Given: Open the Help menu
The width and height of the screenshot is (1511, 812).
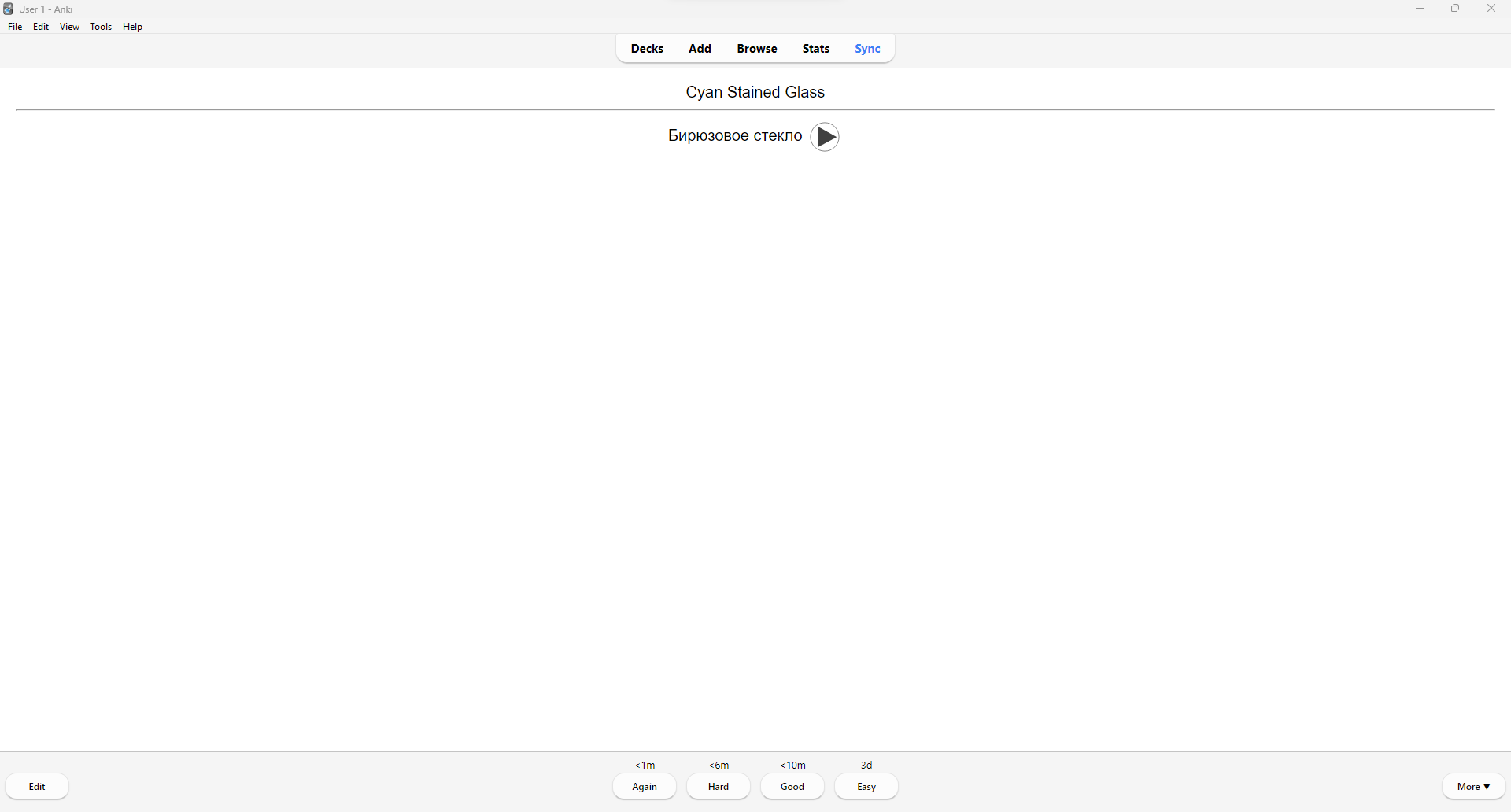Looking at the screenshot, I should 133,27.
